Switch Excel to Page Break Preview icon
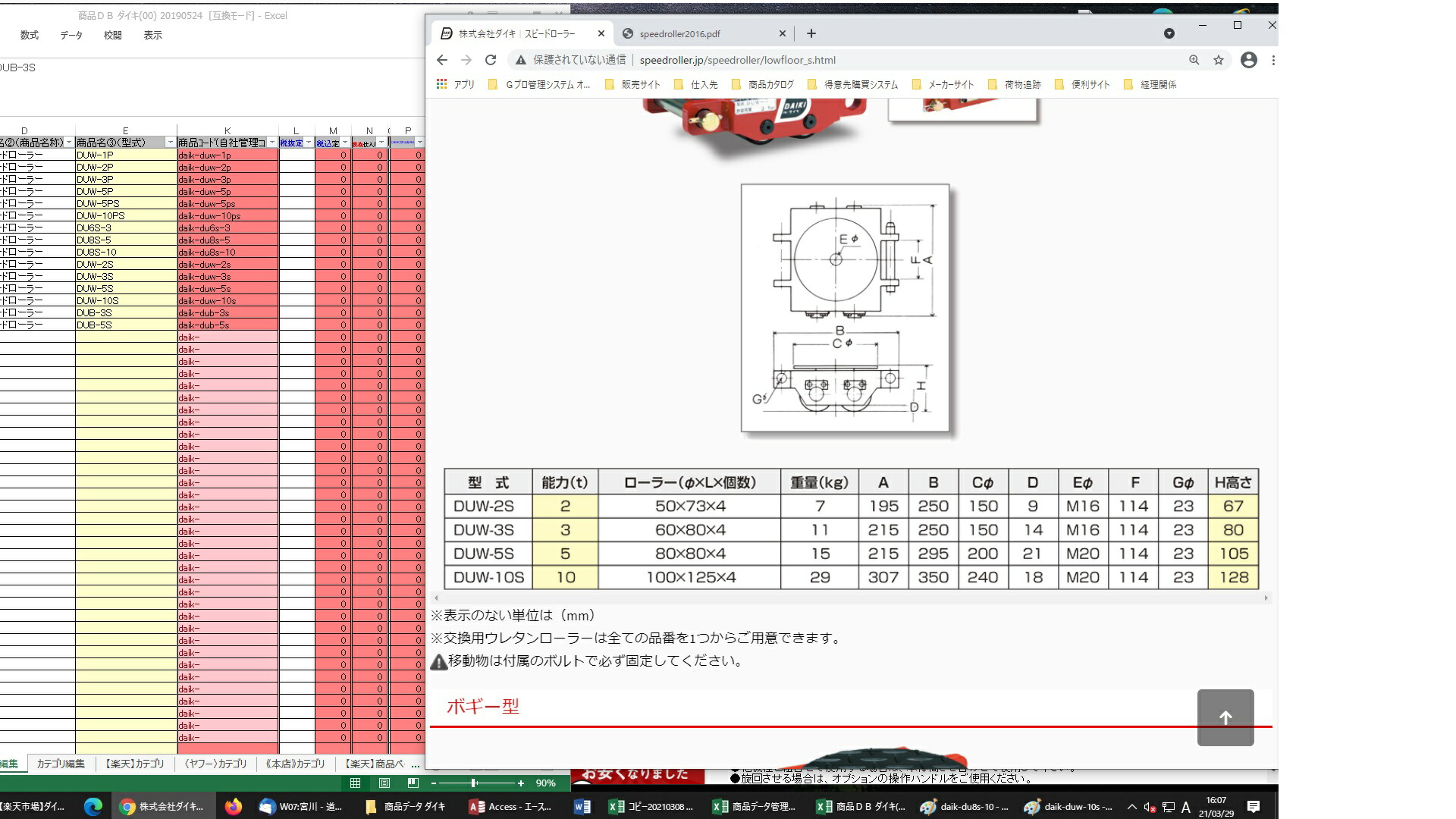This screenshot has width=1456, height=819. [x=413, y=783]
